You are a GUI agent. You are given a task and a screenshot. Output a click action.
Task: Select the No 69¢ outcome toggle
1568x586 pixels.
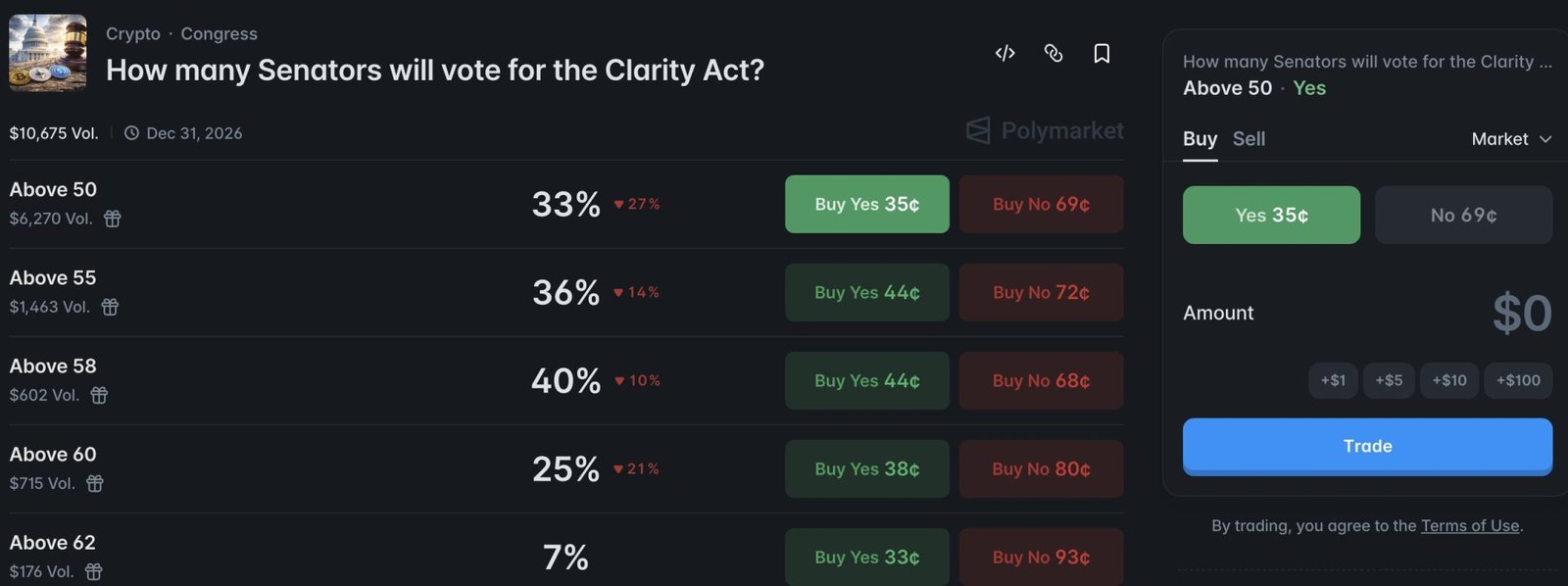(x=1463, y=215)
